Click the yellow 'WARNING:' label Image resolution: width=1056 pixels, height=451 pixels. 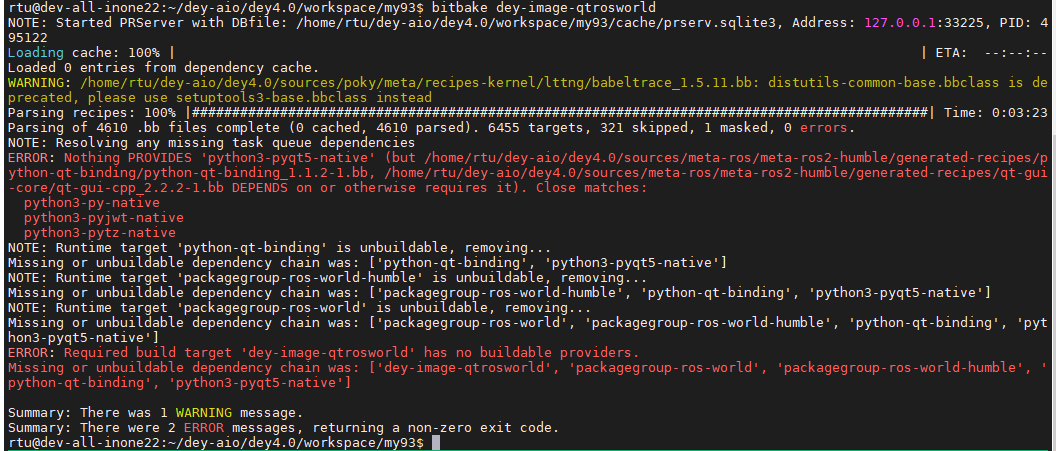(x=39, y=83)
